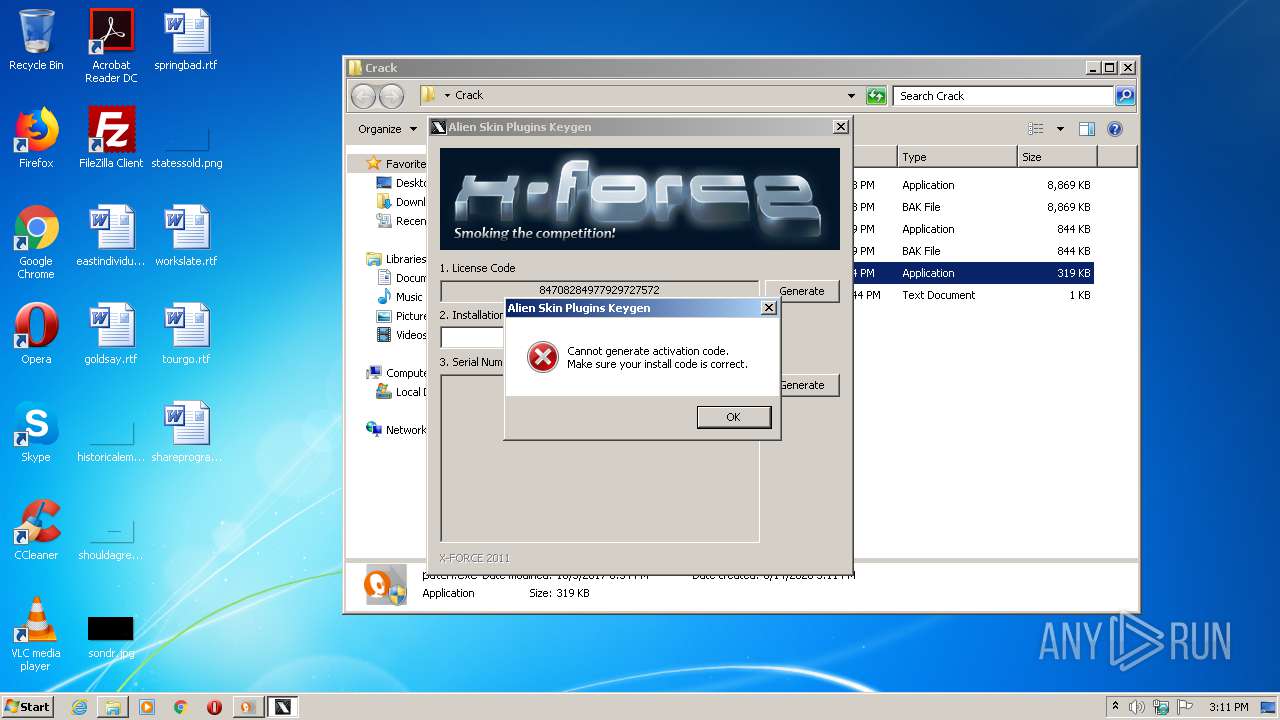Click the Search Crack field
This screenshot has height=720, width=1280.
[1003, 96]
